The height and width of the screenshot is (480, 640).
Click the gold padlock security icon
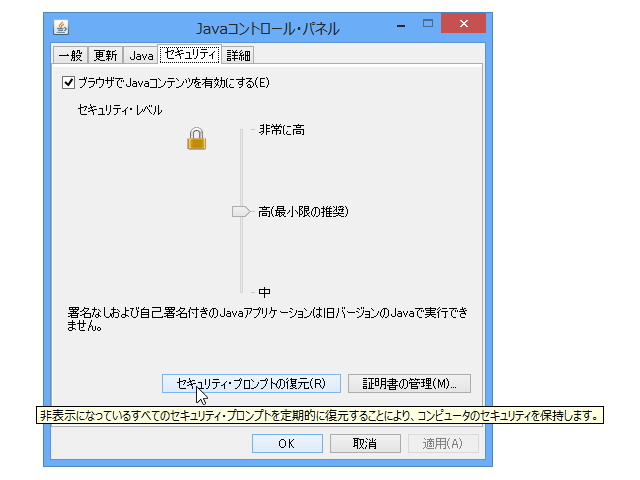point(196,139)
